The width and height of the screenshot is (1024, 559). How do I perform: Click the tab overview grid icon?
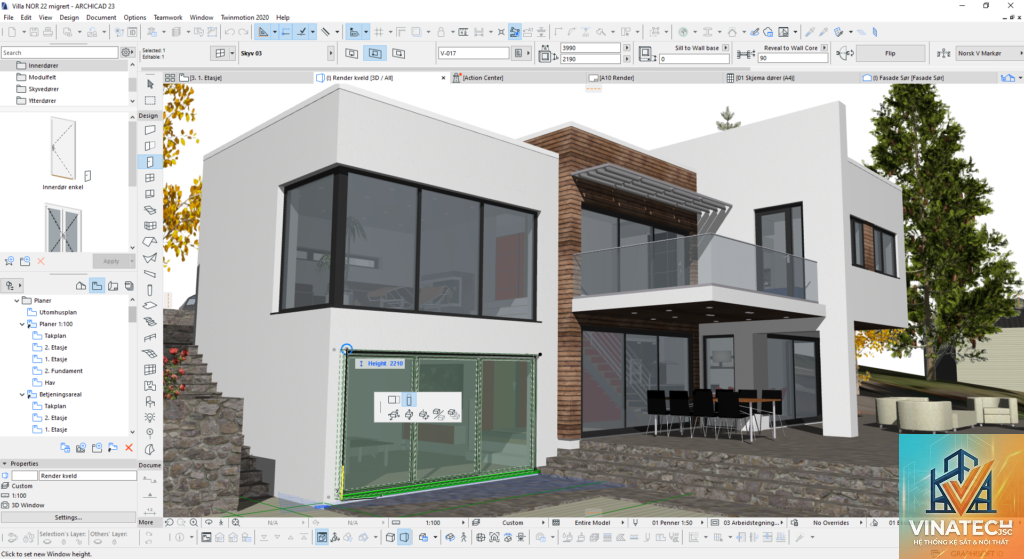(170, 78)
